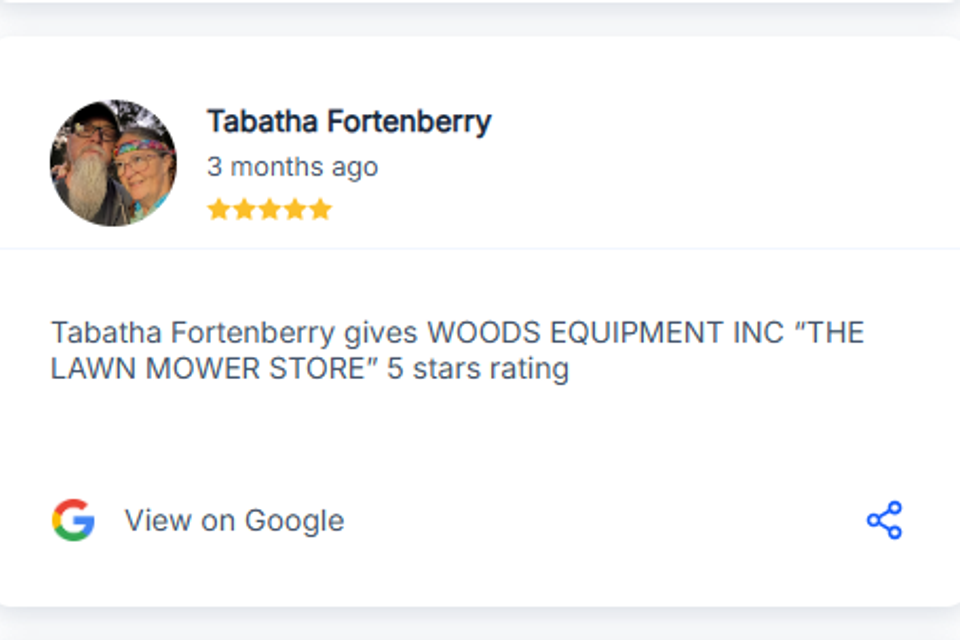Select the first star of the rating
Viewport: 960px width, 640px height.
coord(218,208)
